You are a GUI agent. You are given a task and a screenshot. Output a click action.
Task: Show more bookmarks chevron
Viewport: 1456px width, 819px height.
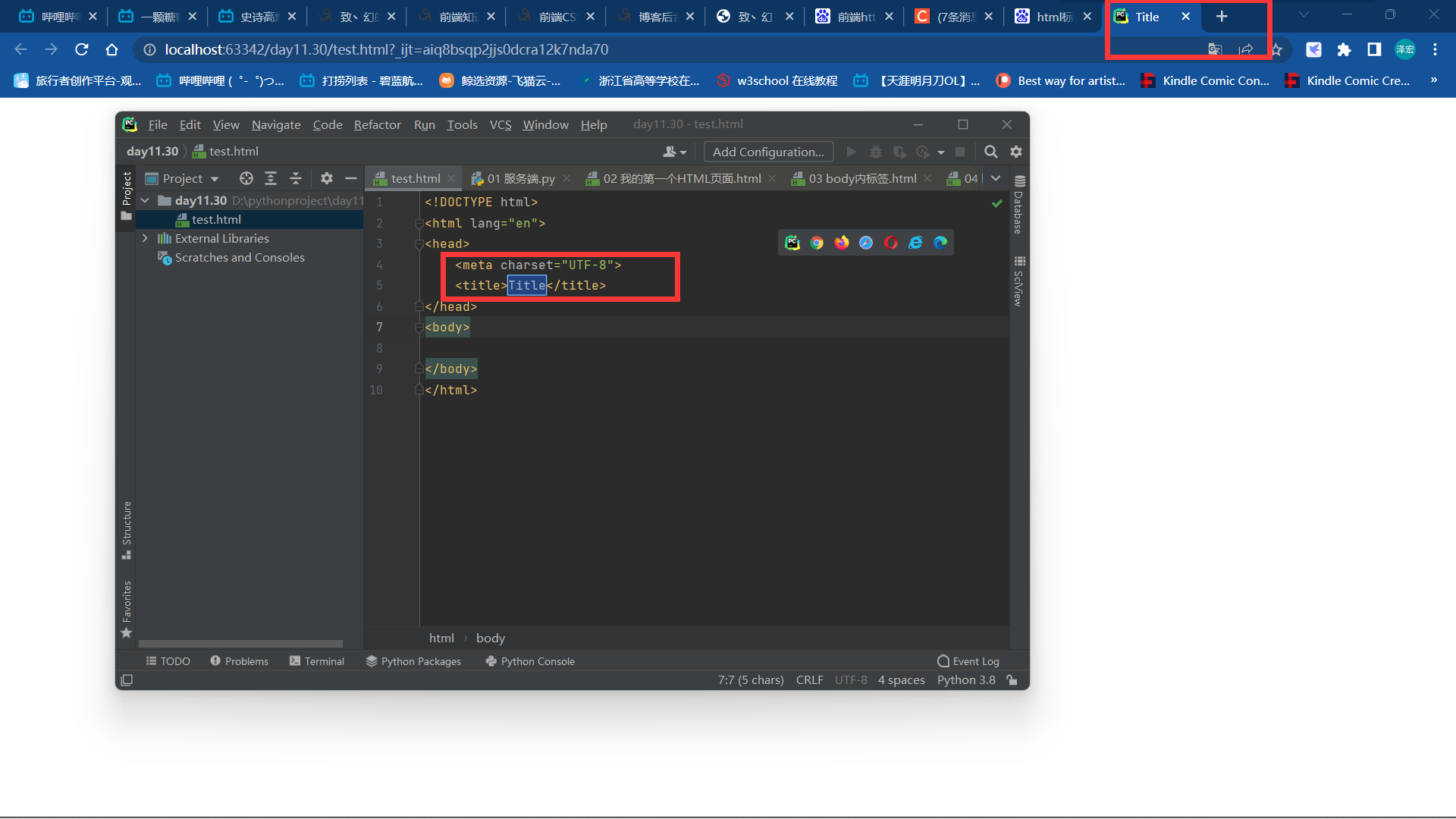pyautogui.click(x=1433, y=80)
